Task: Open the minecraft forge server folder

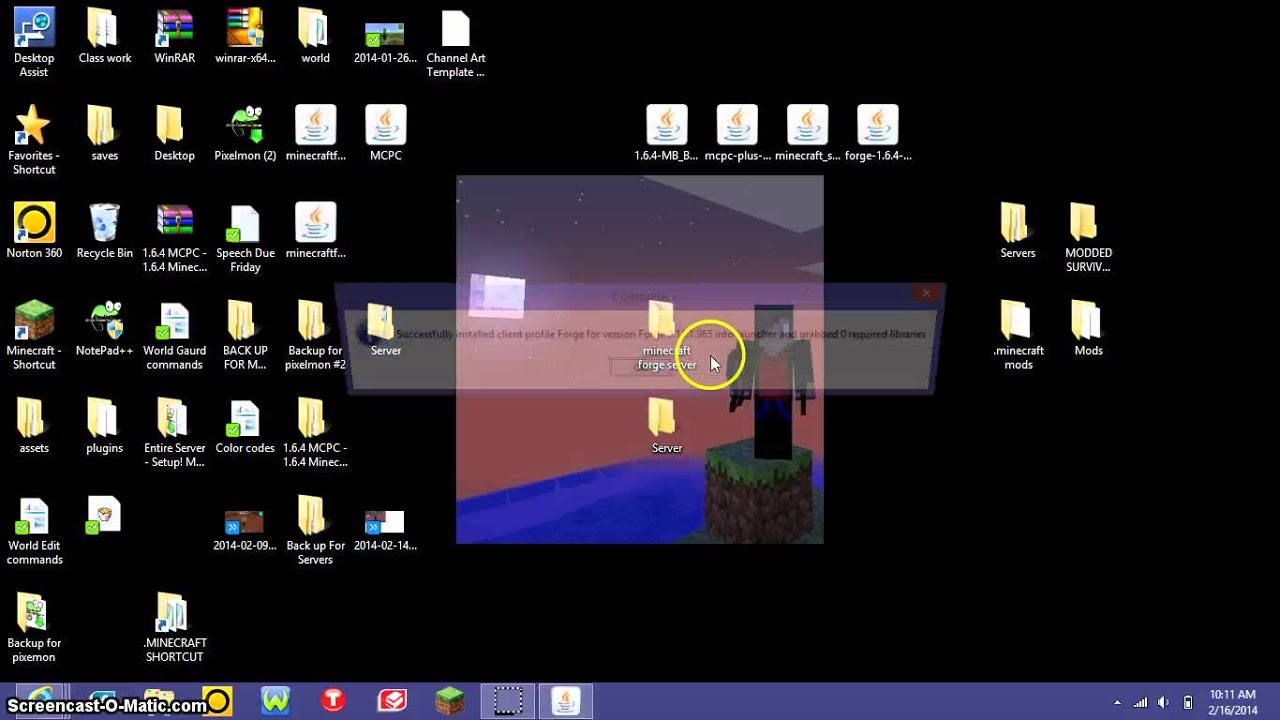Action: click(666, 335)
